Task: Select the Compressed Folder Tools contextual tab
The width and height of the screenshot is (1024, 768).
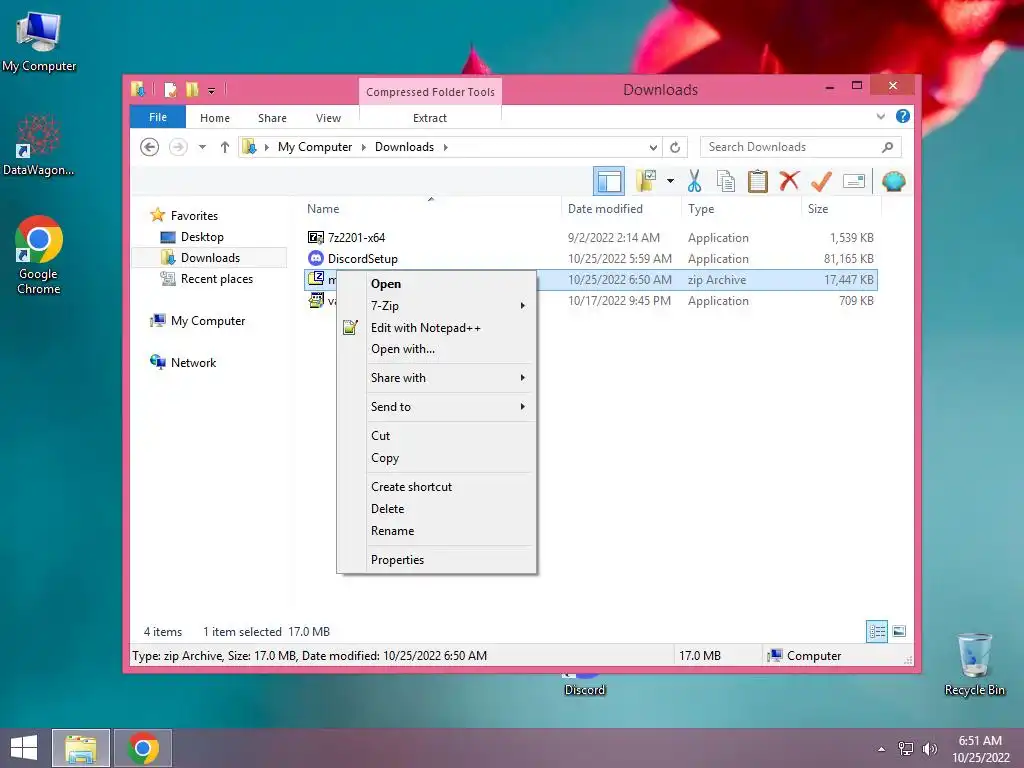Action: [430, 91]
